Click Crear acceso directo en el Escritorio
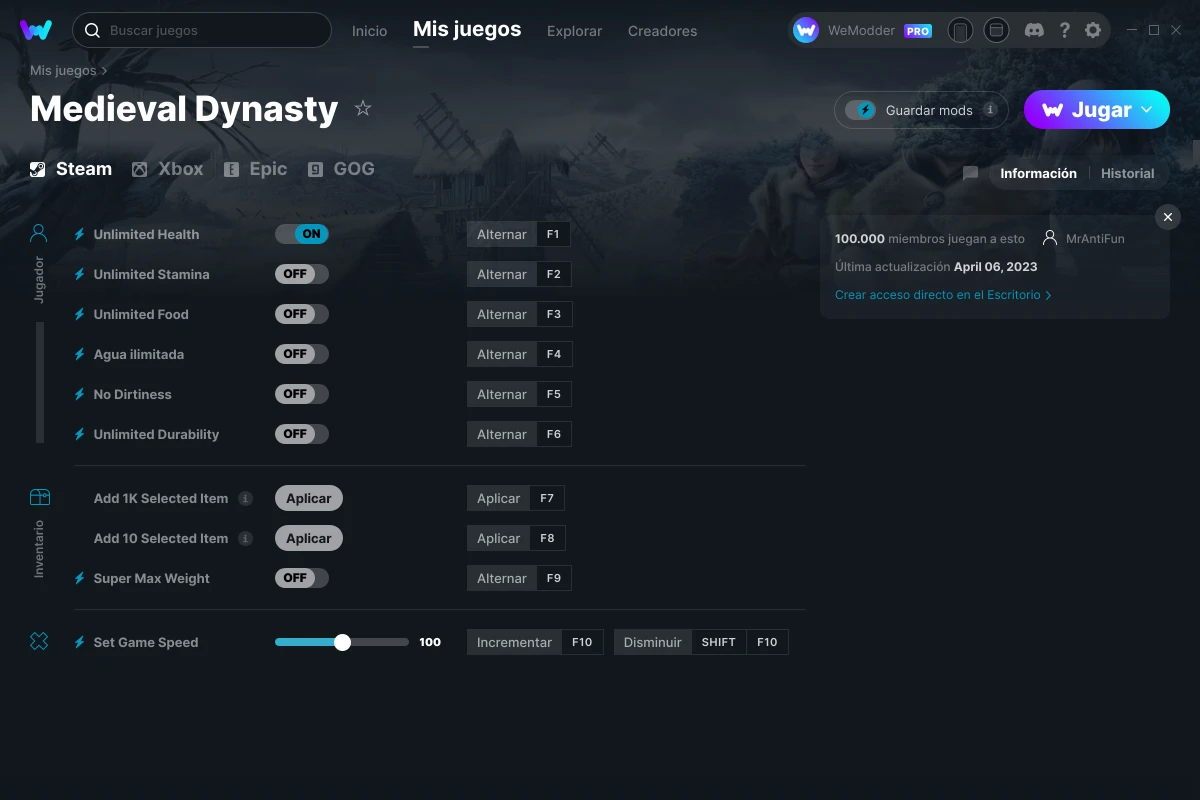 coord(943,295)
